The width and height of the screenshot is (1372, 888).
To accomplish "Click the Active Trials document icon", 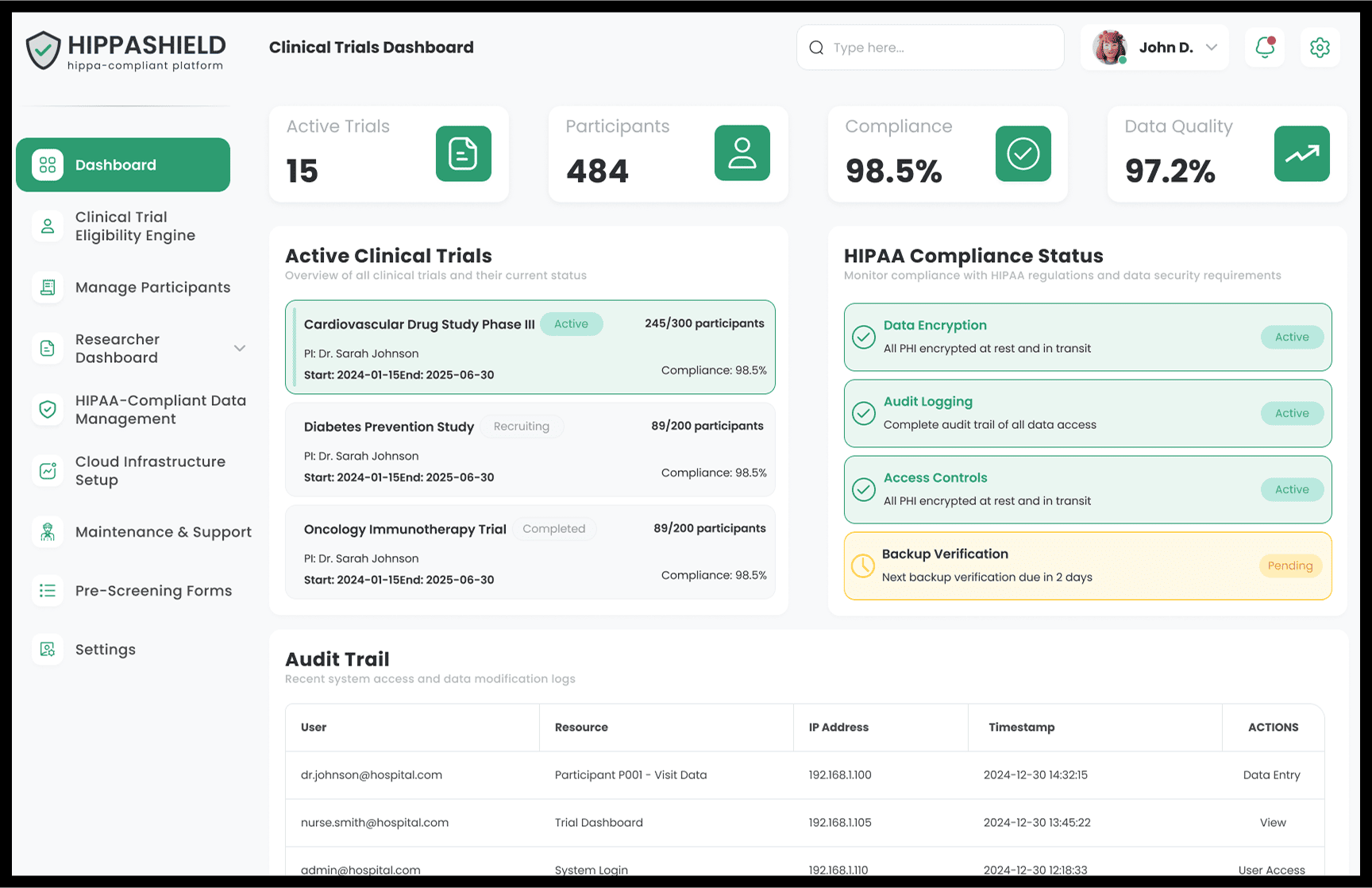I will 463,153.
